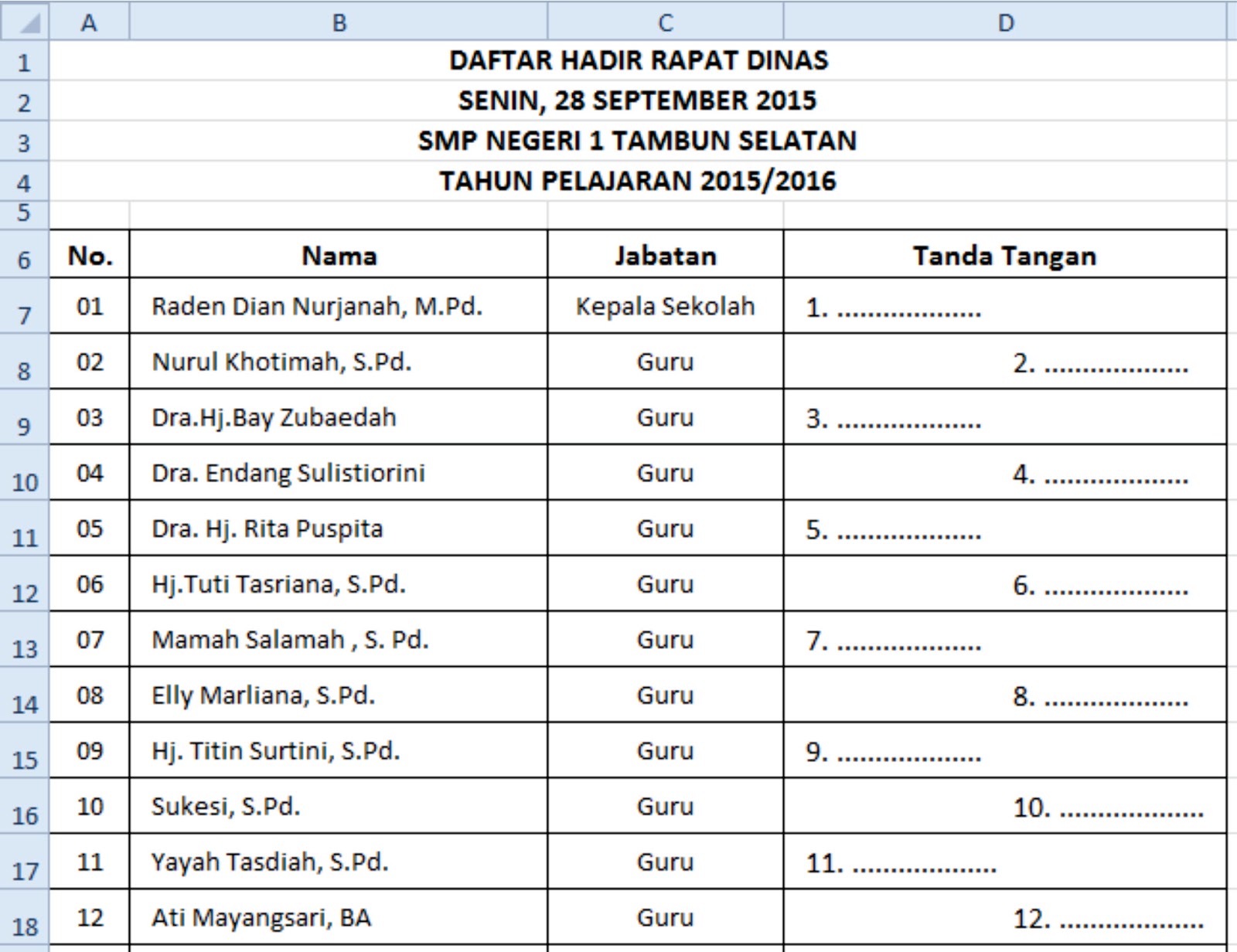Select name "Nurul Khotimah, S.Pd."
1237x952 pixels.
(x=281, y=362)
